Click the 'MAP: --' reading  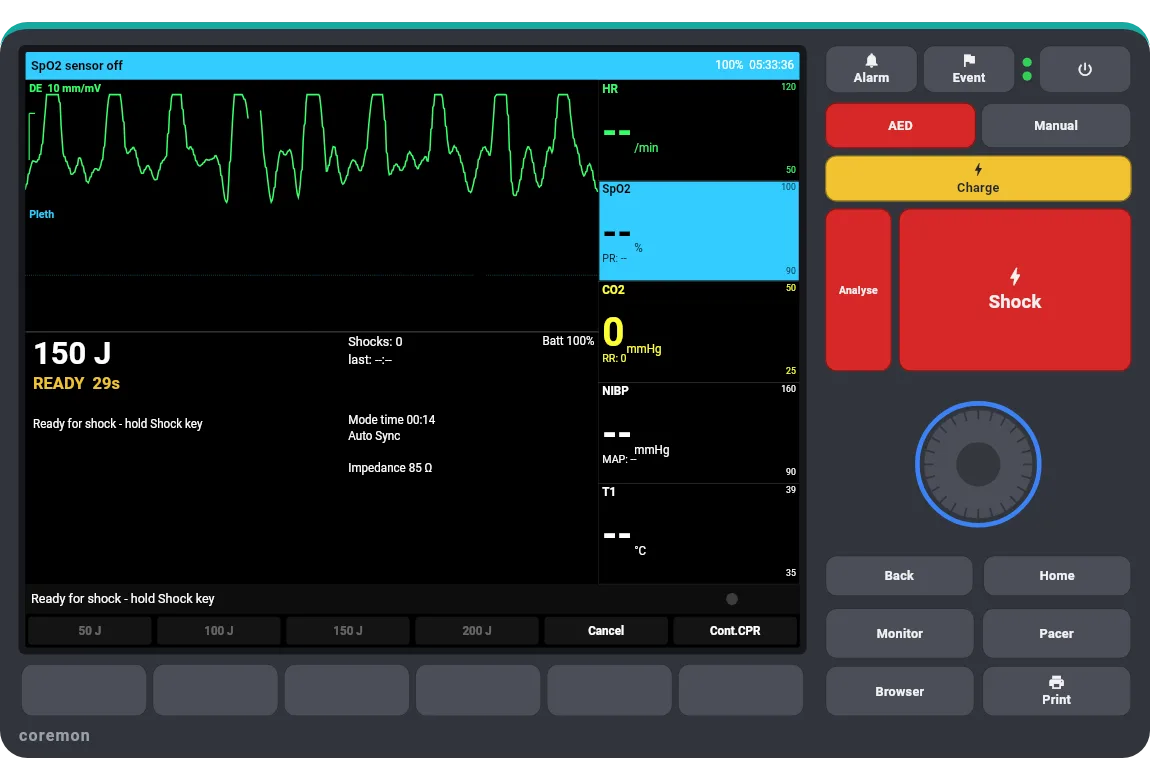[x=619, y=459]
